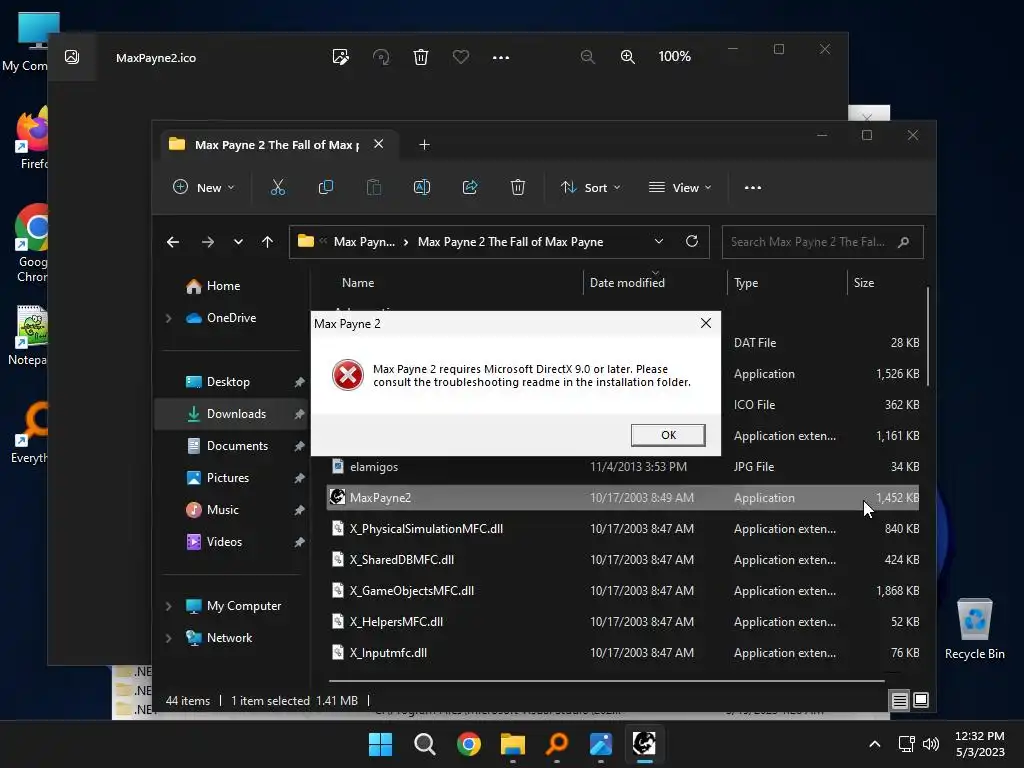
Task: Click the Rename icon in Explorer toolbar
Action: 422,187
